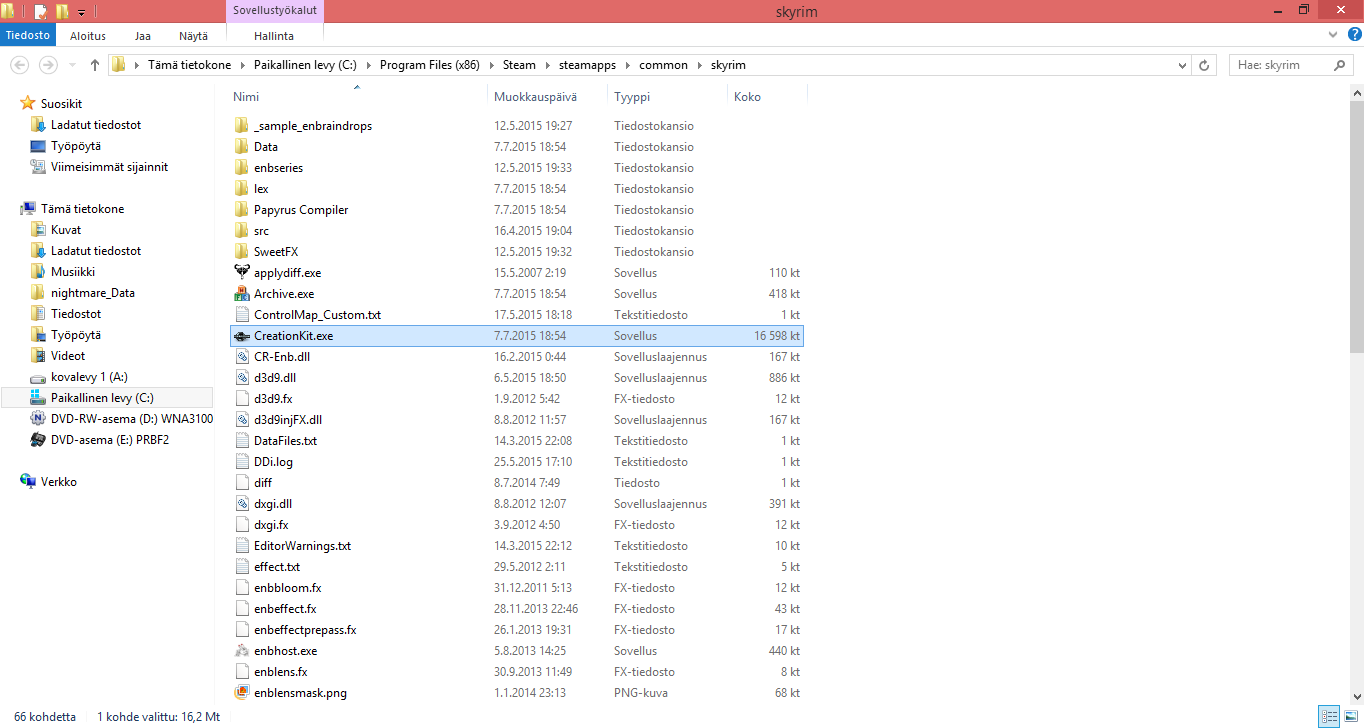Click the Kuvat folder icon in sidebar
Screen dimensions: 1364x728
[38, 230]
